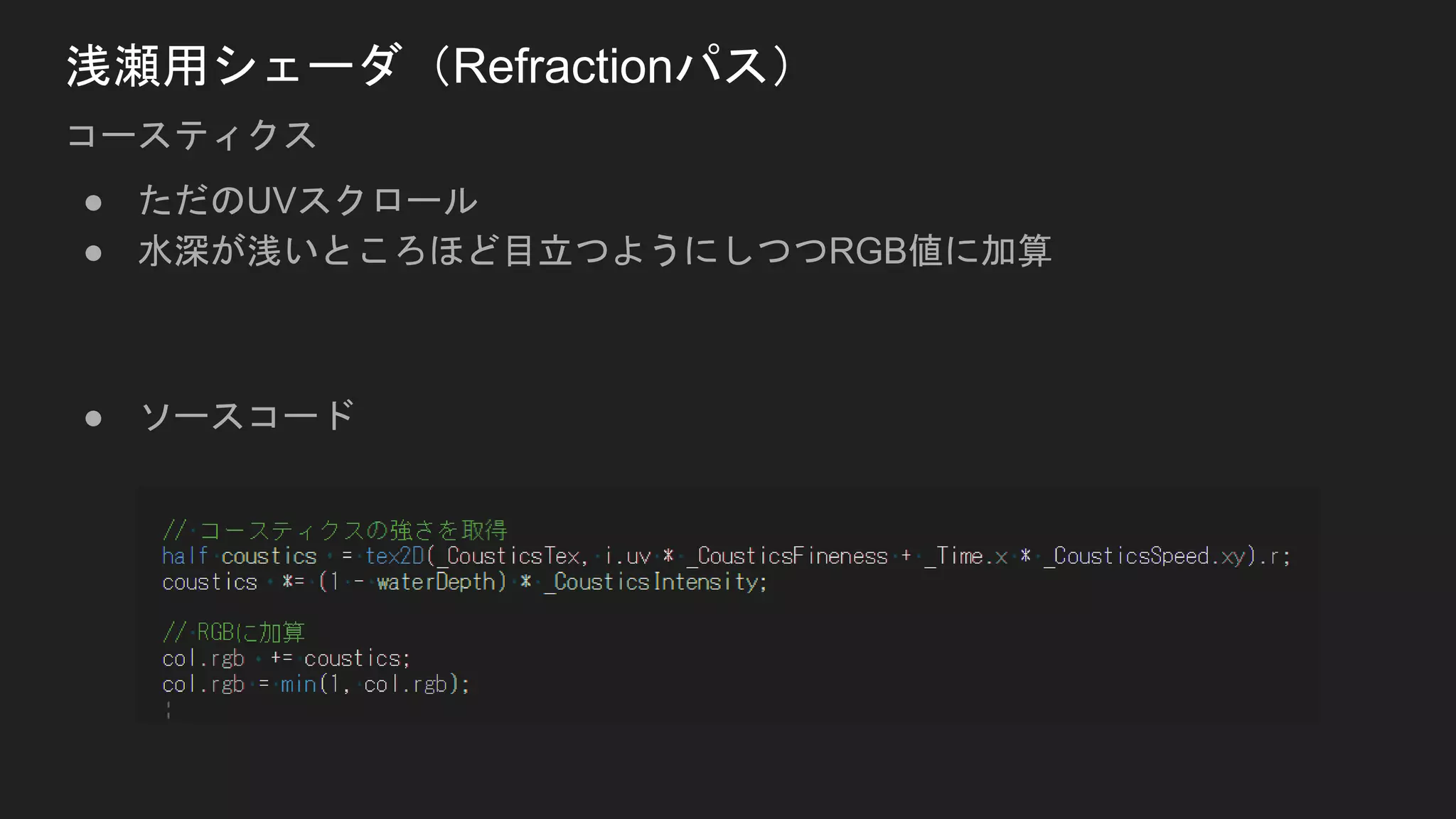Click the slide title 浅瀬用シェーダ（Refractionパス）
The width and height of the screenshot is (1456, 819).
coord(429,66)
